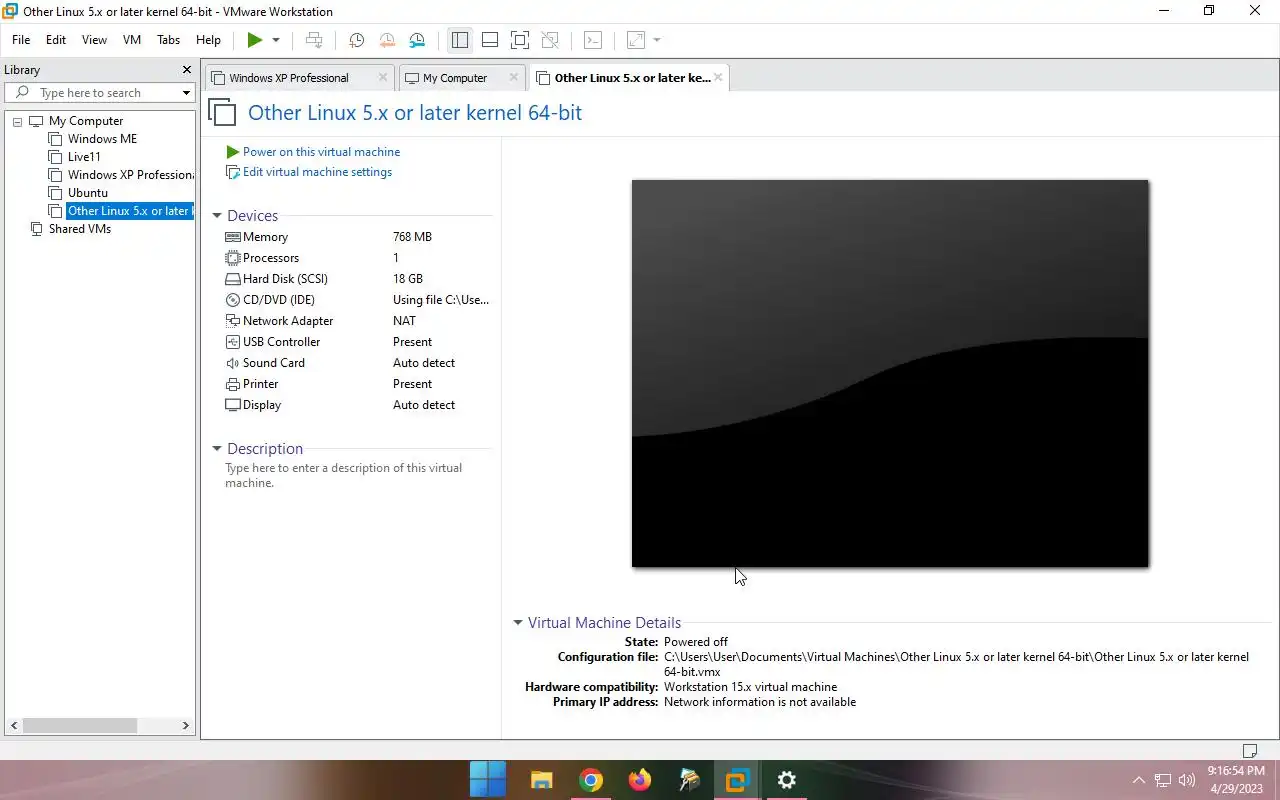Image resolution: width=1280 pixels, height=800 pixels.
Task: Select the Hard Disk (SCSI) device
Action: tap(358, 279)
